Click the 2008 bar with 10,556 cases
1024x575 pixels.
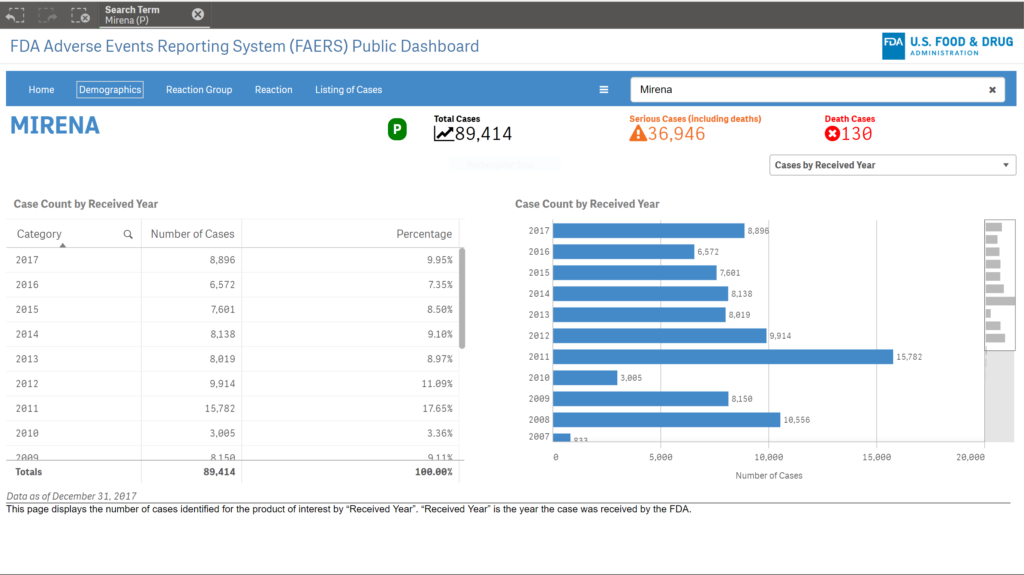[x=667, y=419]
